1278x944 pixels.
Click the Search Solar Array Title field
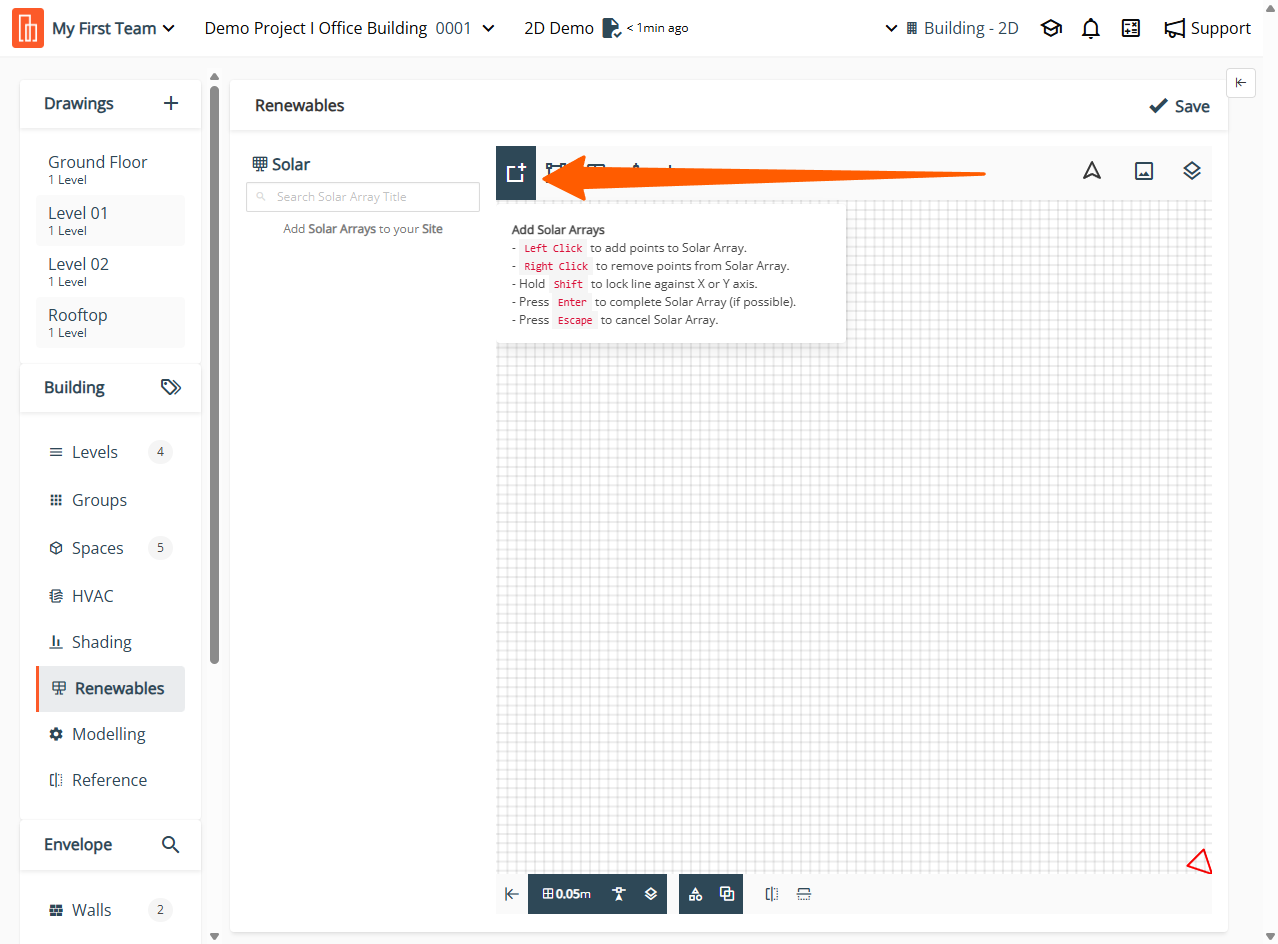point(363,197)
